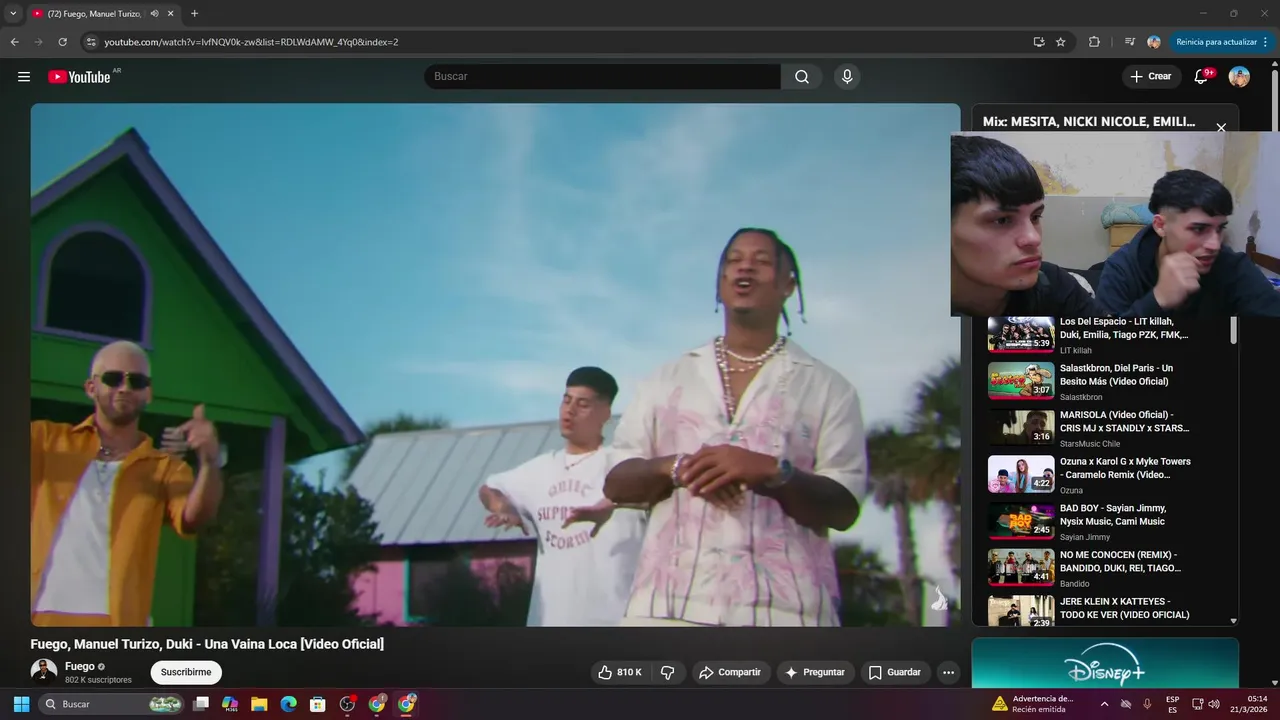Bookmark this page with the star
This screenshot has height=720, width=1280.
(1061, 42)
